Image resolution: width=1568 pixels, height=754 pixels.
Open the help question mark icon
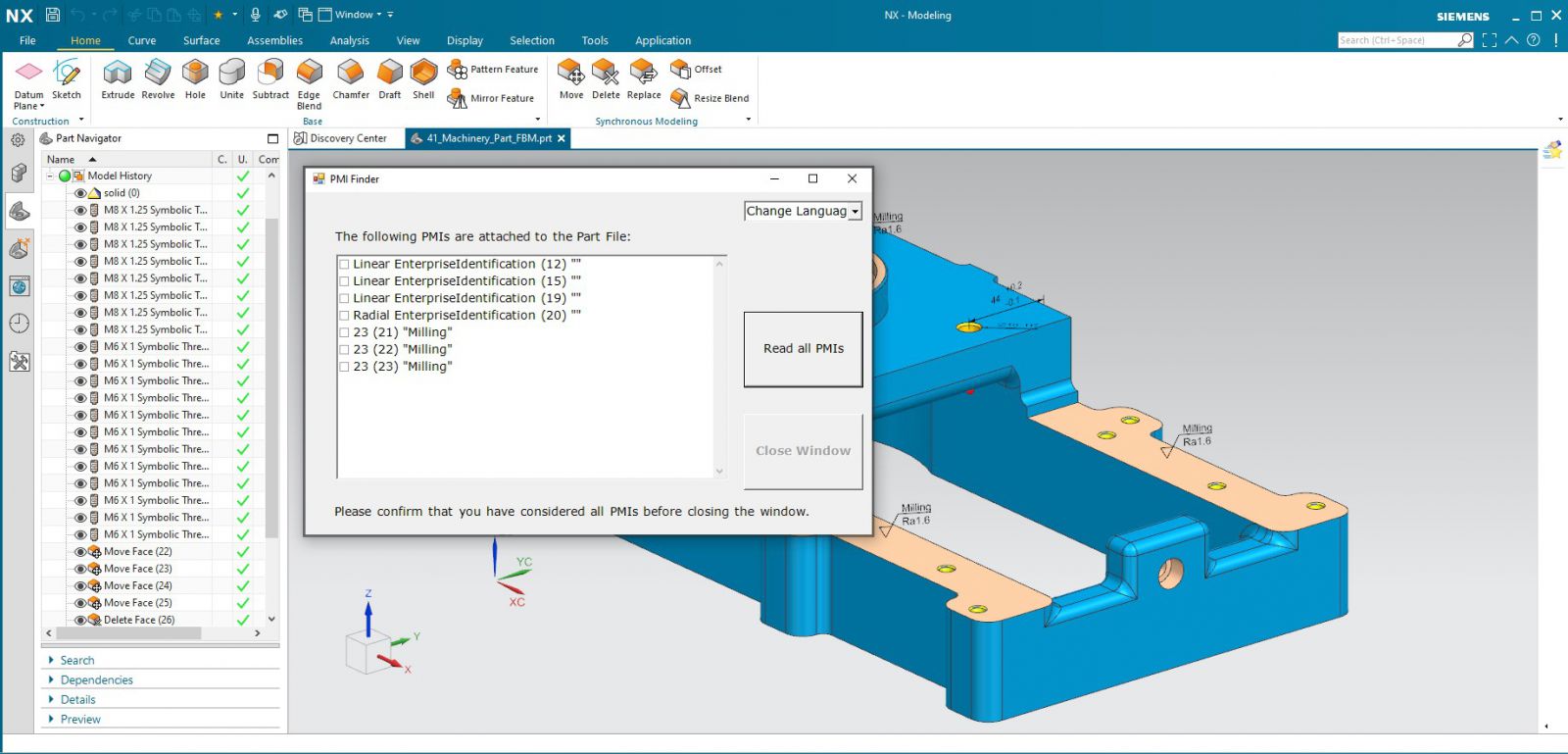(1534, 40)
